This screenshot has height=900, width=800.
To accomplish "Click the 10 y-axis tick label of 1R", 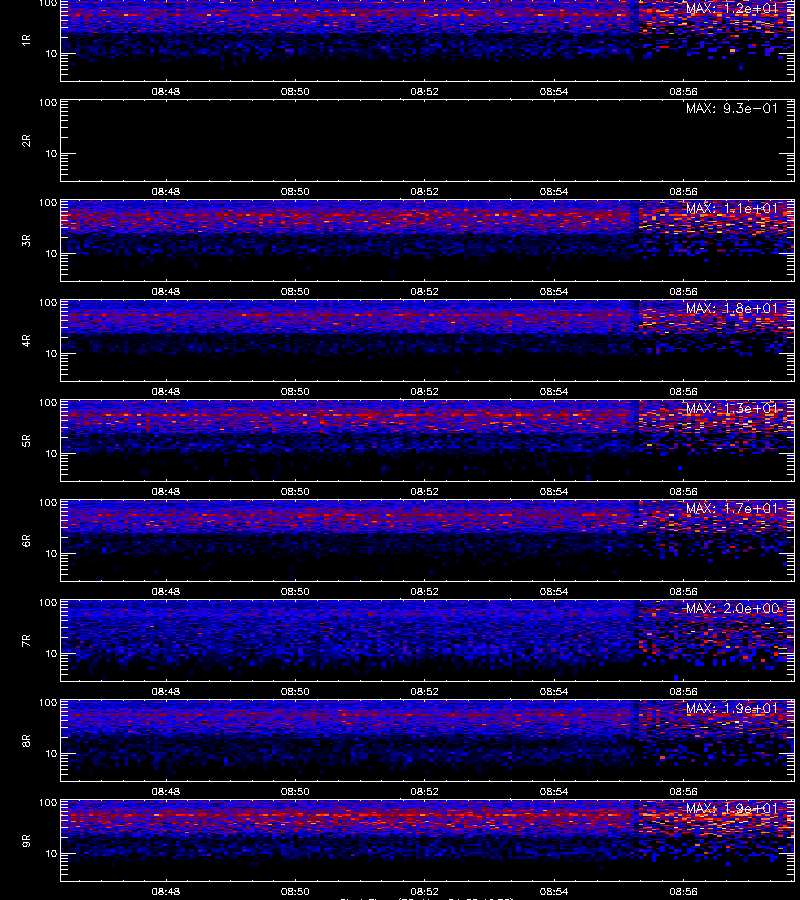I will coord(51,54).
